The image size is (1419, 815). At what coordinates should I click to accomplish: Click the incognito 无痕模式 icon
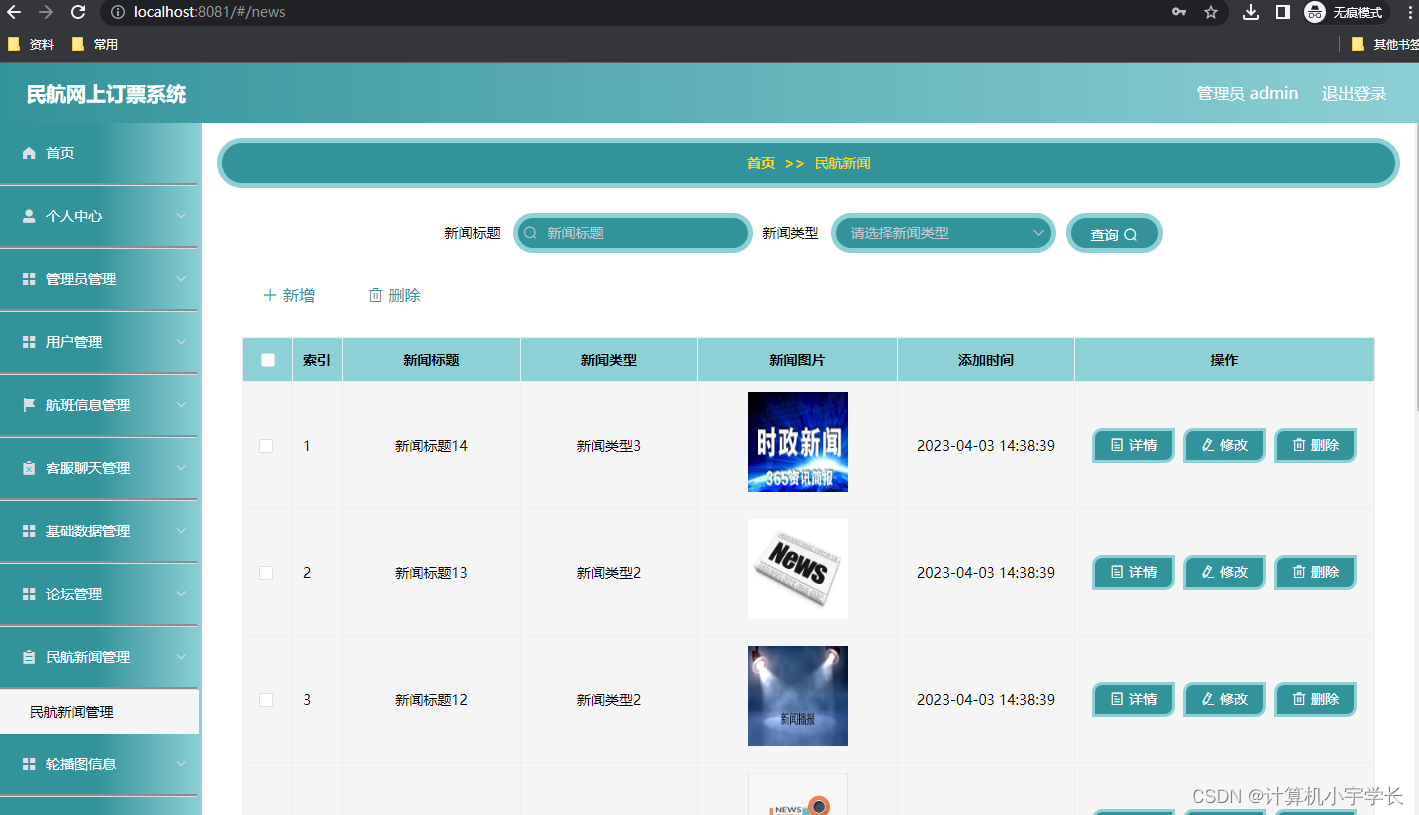tap(1314, 12)
